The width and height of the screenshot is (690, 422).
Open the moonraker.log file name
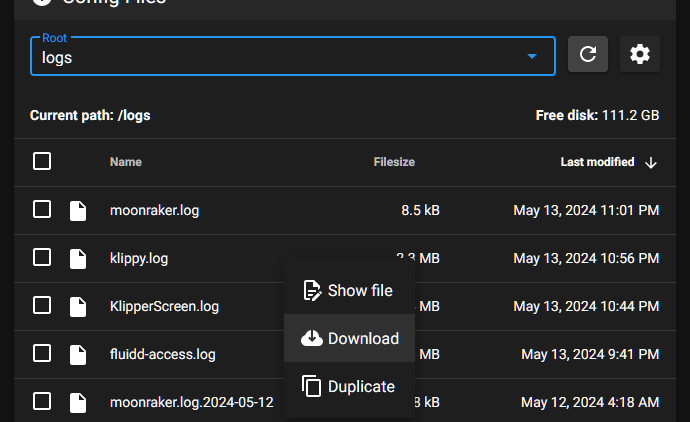coord(154,210)
